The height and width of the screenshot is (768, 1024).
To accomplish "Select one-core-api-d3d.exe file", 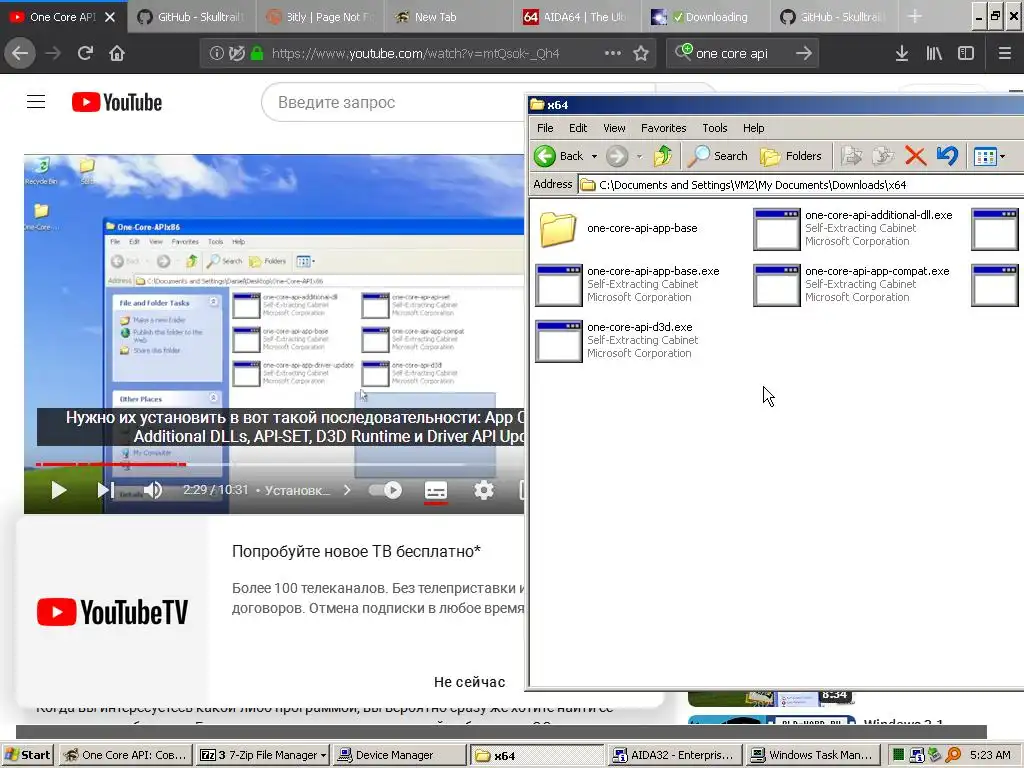I will pyautogui.click(x=617, y=340).
